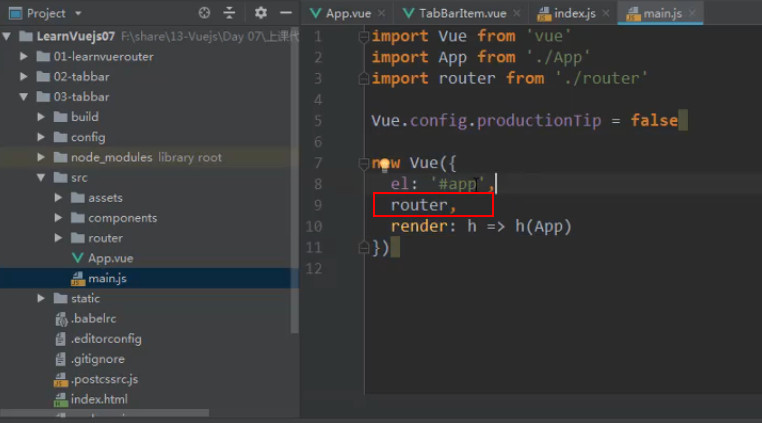Screen dimensions: 762x423
Task: Expand the router folder arrow
Action: [x=58, y=238]
